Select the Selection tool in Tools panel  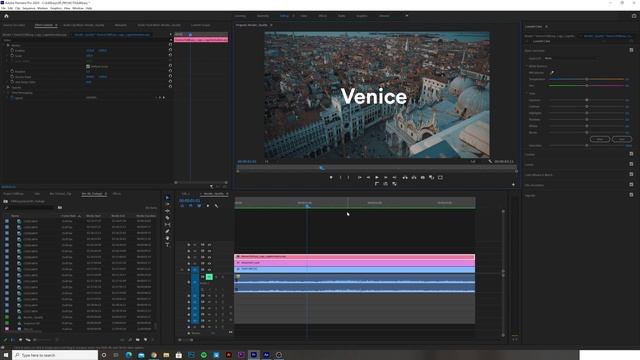(x=167, y=198)
